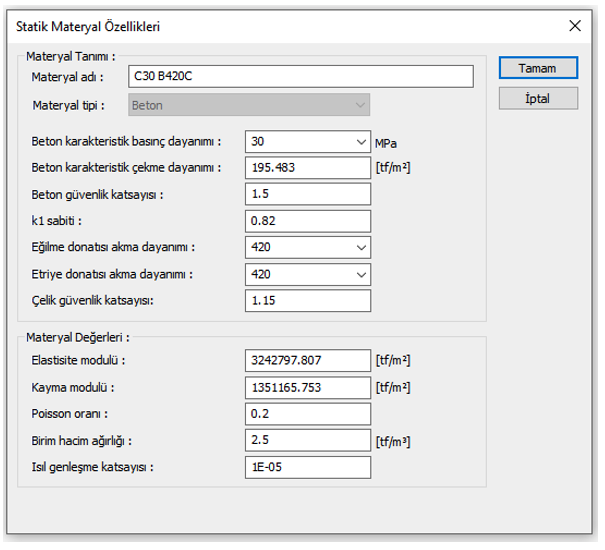Click the Beton karakteristik çekme dayanımı label
Viewport: 605px width, 550px height.
coord(126,168)
